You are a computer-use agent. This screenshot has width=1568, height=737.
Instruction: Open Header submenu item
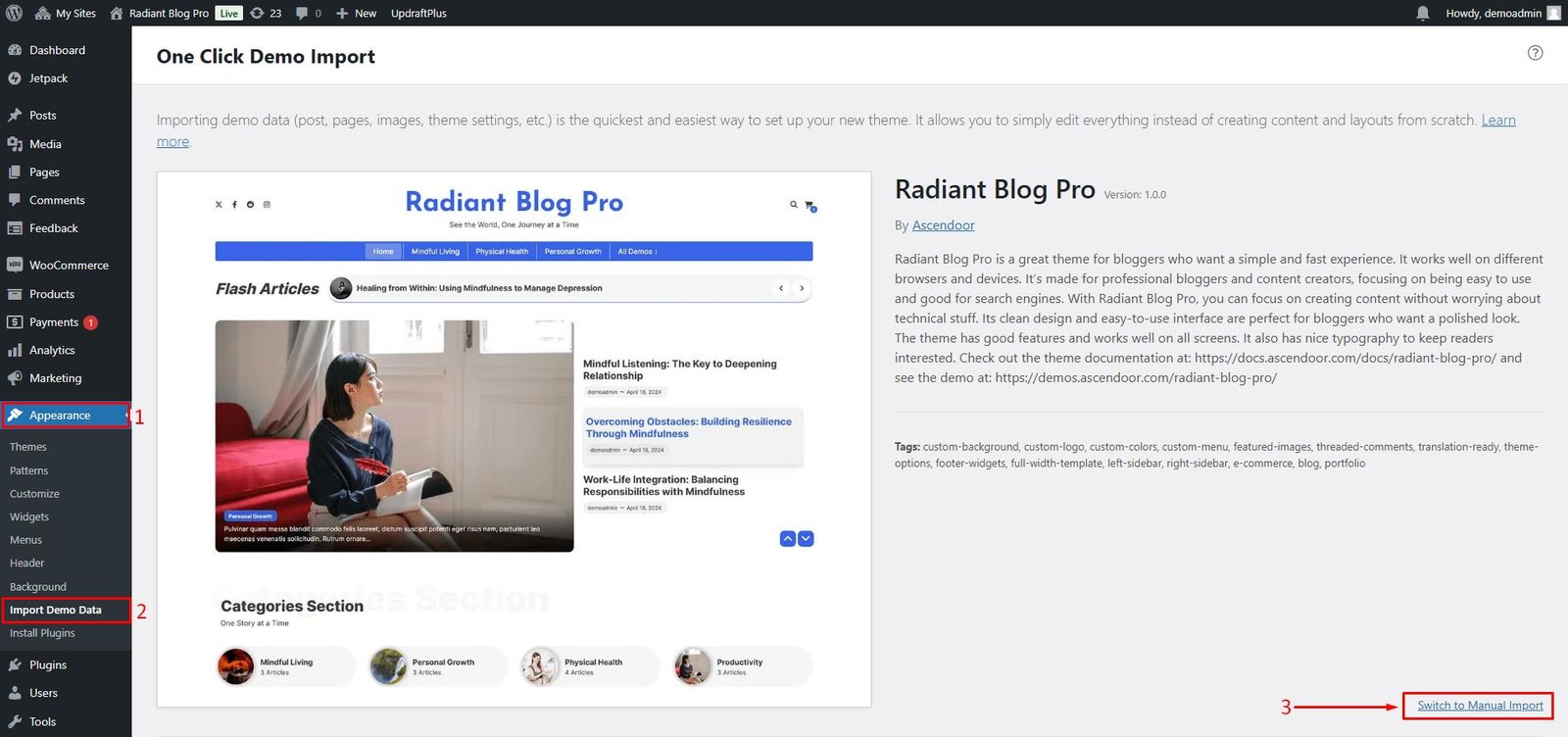[27, 564]
